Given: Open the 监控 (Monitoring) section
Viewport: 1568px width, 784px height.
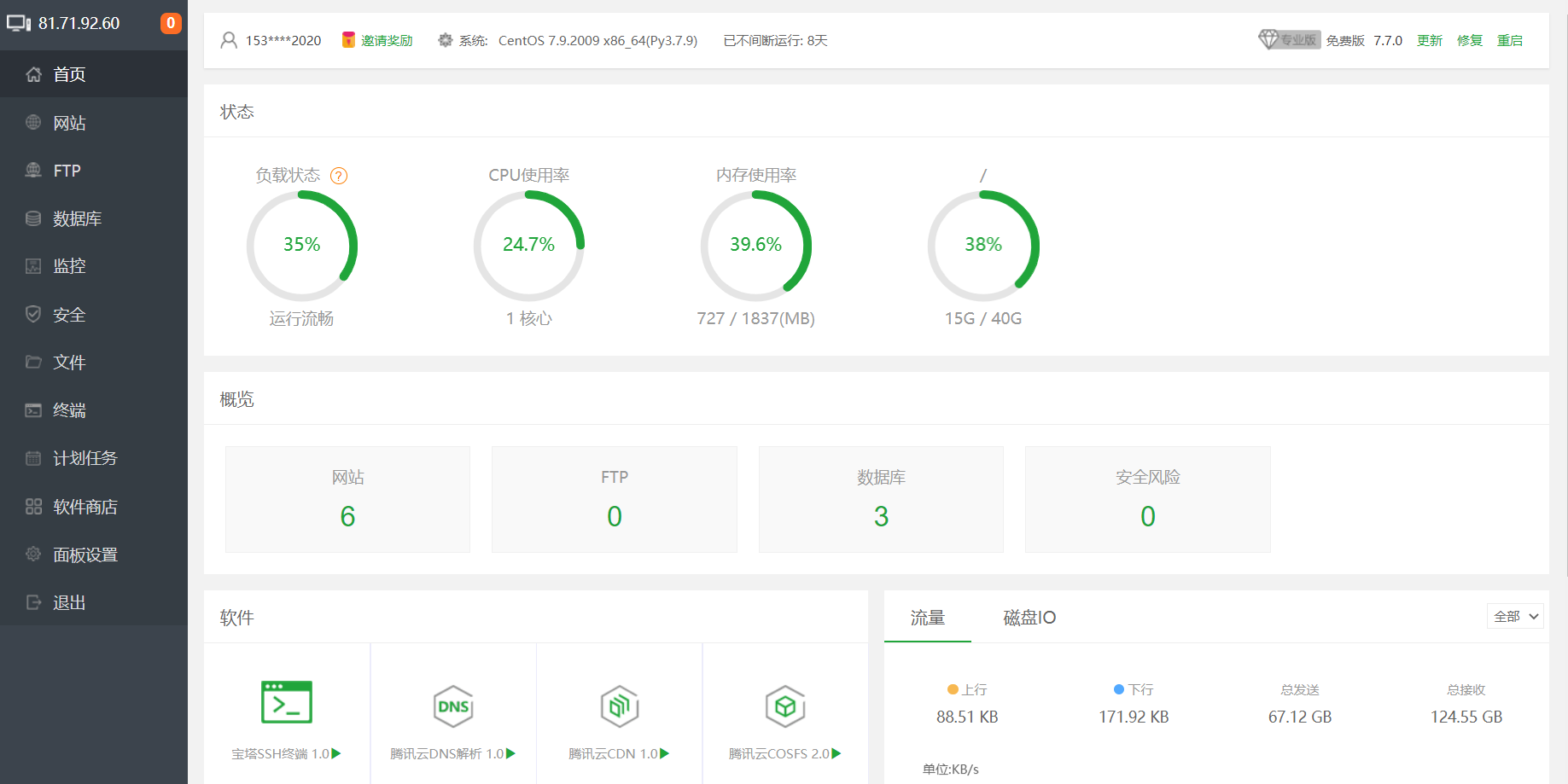Looking at the screenshot, I should (69, 265).
